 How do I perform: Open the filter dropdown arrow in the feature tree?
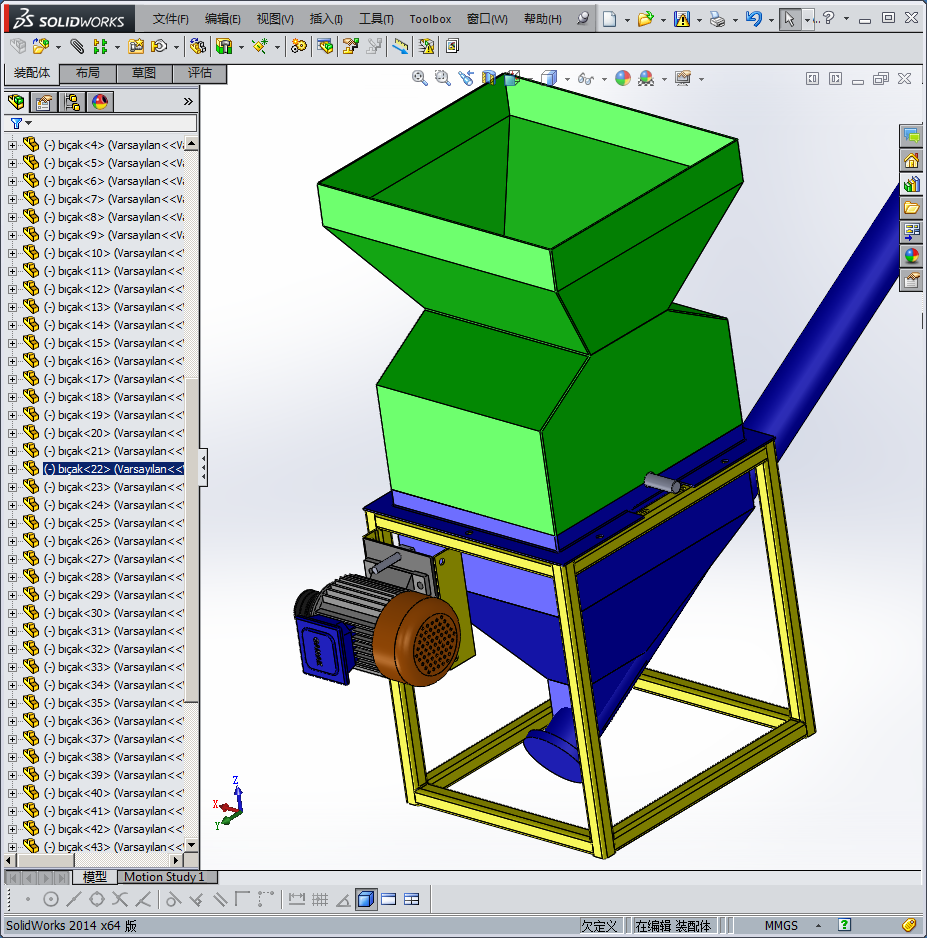(28, 123)
